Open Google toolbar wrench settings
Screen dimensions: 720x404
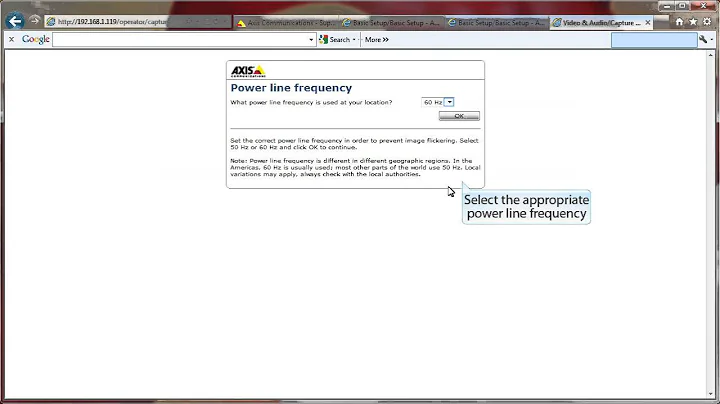pos(703,39)
